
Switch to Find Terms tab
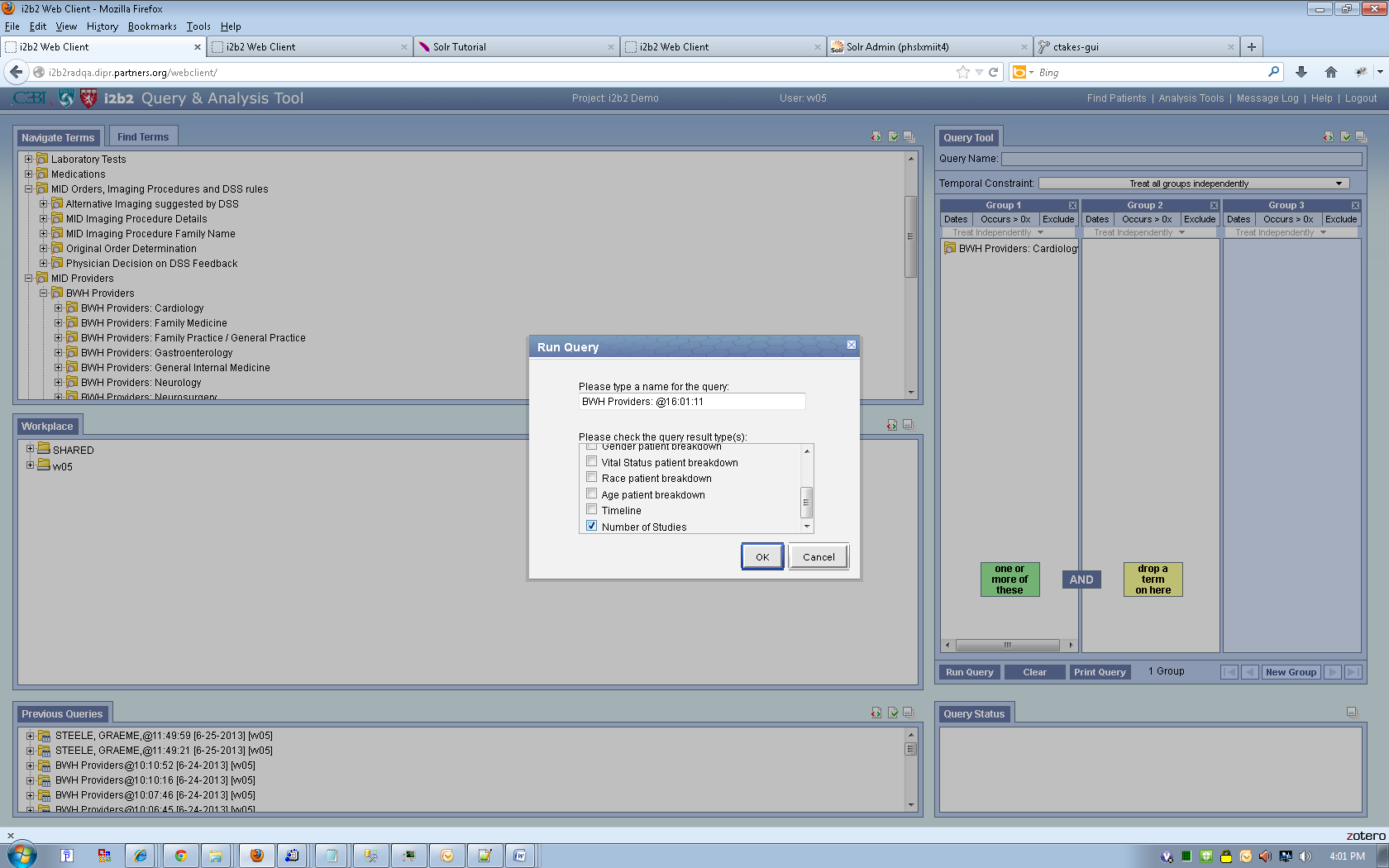(143, 137)
